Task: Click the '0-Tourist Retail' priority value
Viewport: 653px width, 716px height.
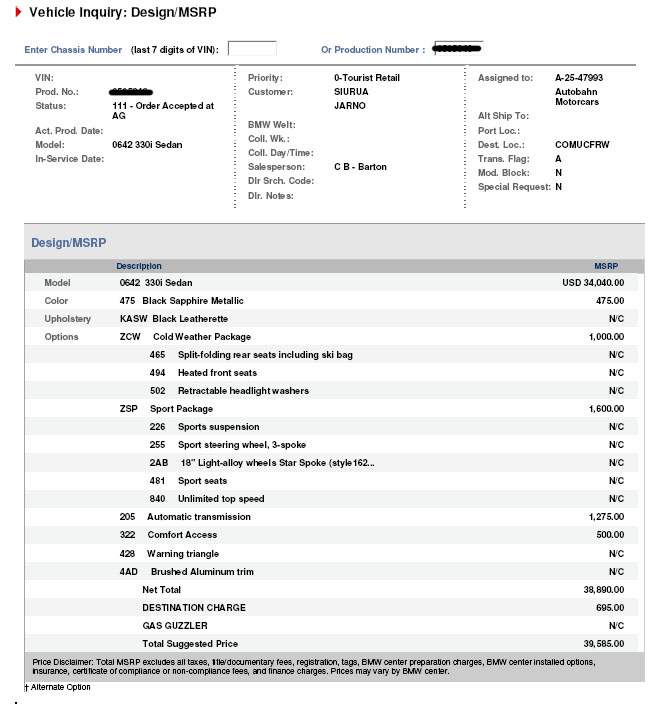Action: [x=367, y=78]
